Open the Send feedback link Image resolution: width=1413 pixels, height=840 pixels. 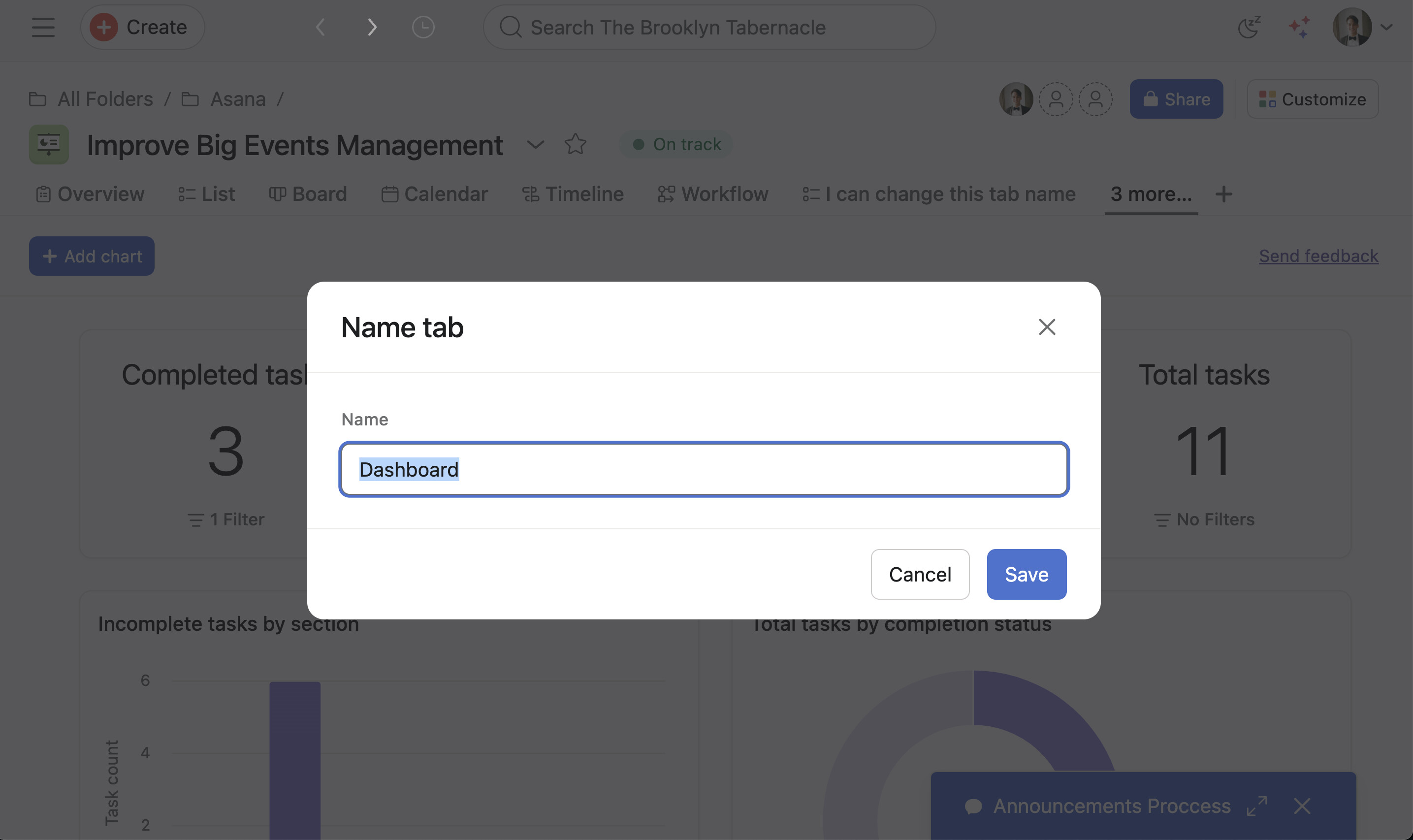(x=1318, y=256)
